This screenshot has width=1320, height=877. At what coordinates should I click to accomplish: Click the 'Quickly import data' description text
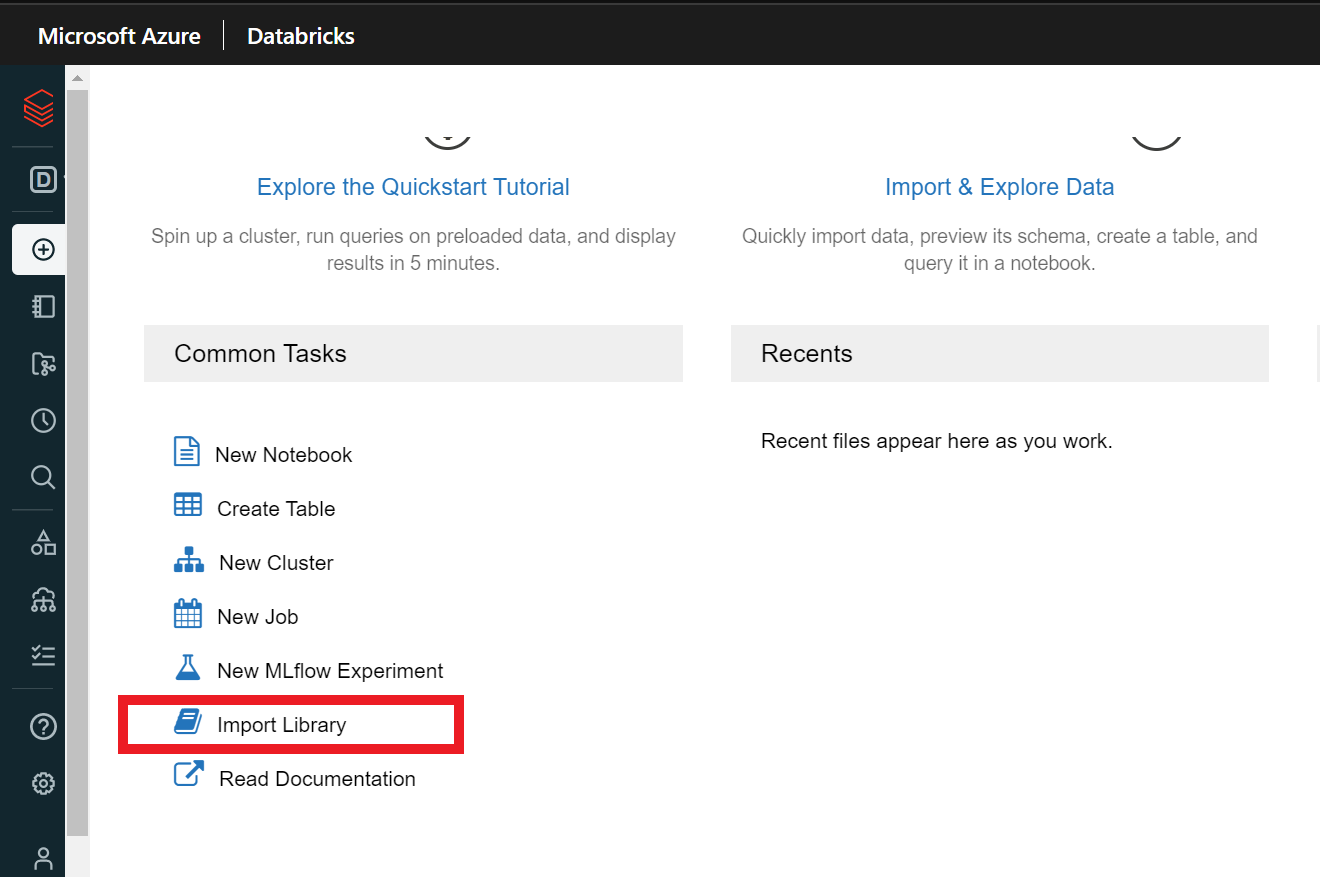coord(999,250)
